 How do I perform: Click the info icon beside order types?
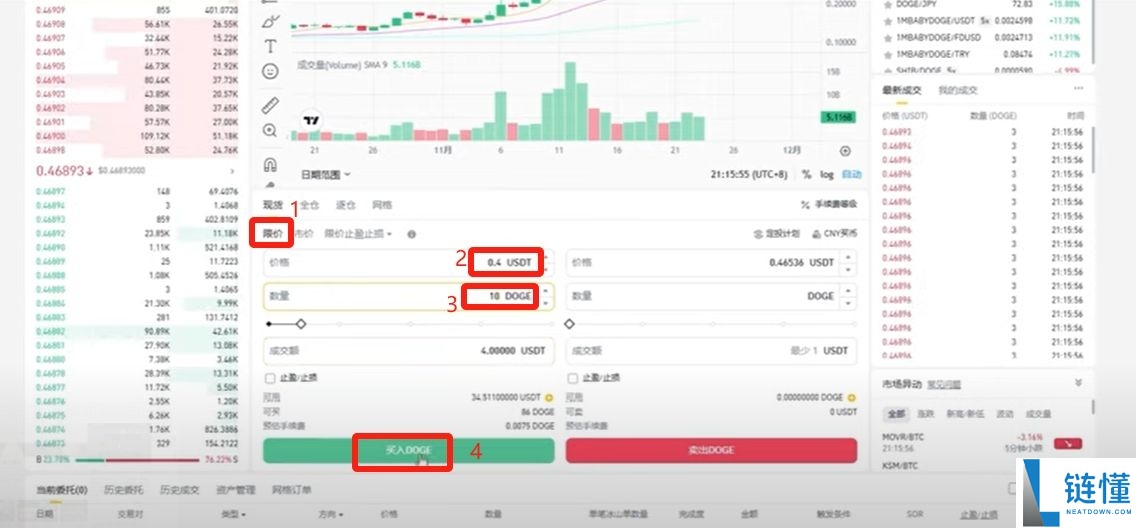(412, 234)
